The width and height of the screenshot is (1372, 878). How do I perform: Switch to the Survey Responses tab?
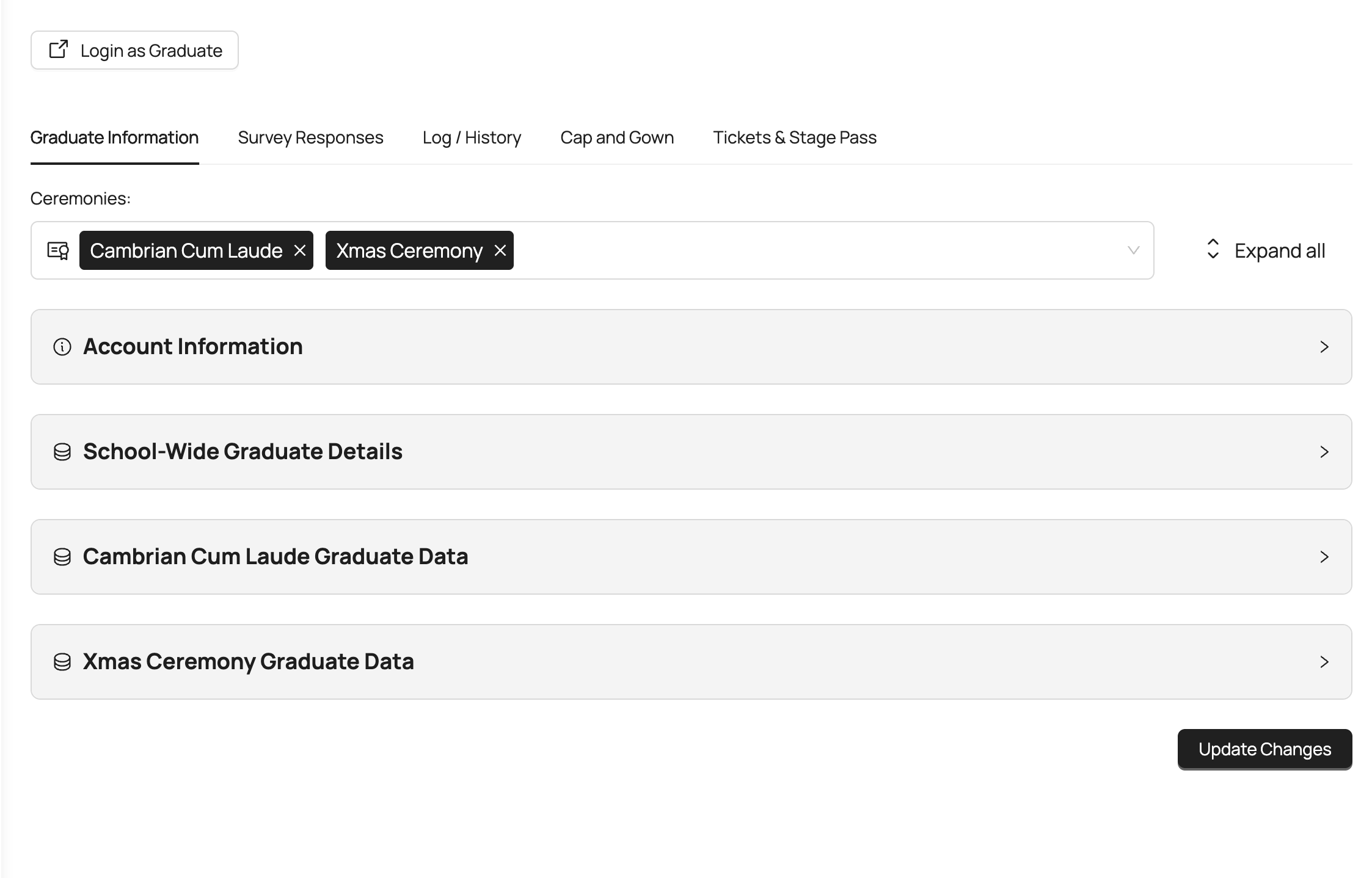310,137
